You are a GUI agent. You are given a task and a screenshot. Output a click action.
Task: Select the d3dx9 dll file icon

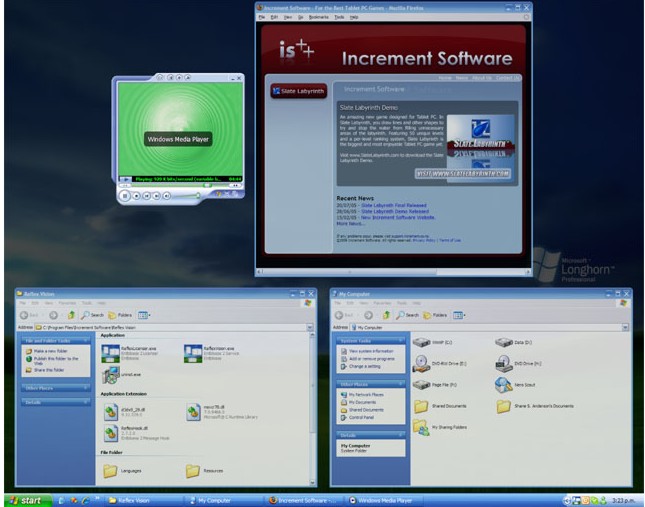[x=110, y=412]
